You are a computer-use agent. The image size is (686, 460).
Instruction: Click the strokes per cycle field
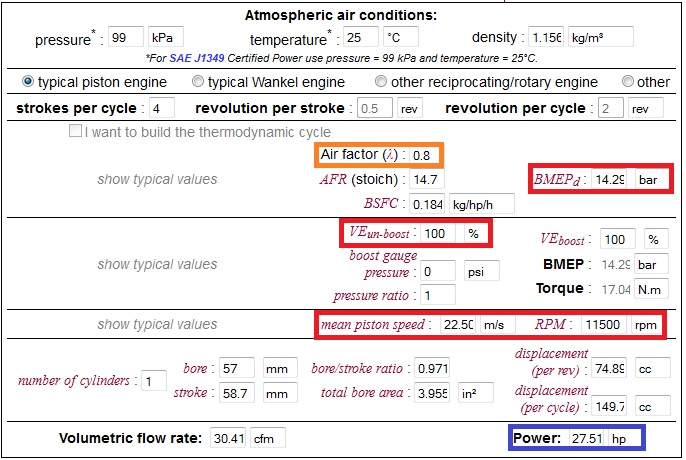162,108
